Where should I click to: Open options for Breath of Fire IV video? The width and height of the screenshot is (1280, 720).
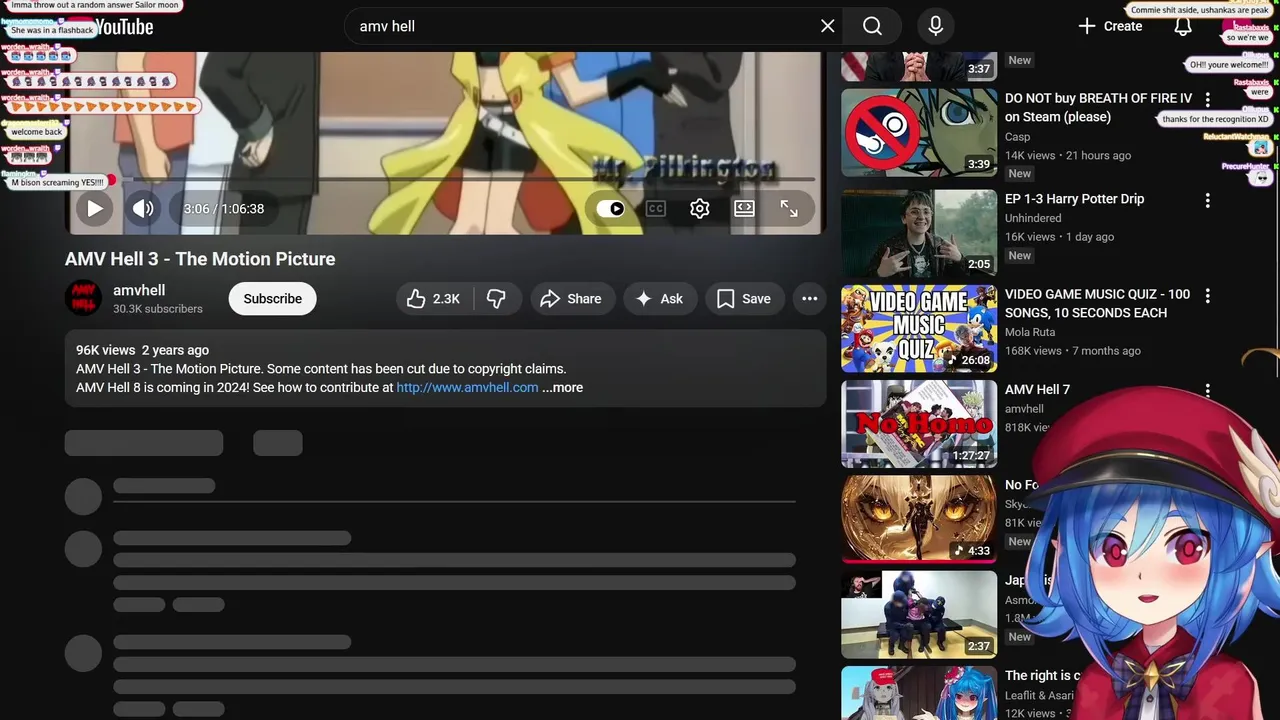(x=1208, y=100)
